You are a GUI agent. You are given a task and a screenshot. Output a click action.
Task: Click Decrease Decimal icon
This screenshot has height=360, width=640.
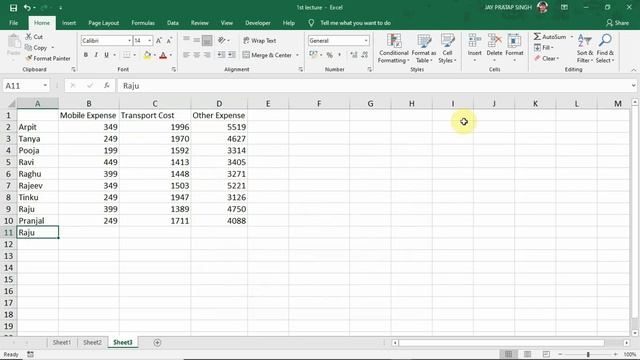[364, 55]
